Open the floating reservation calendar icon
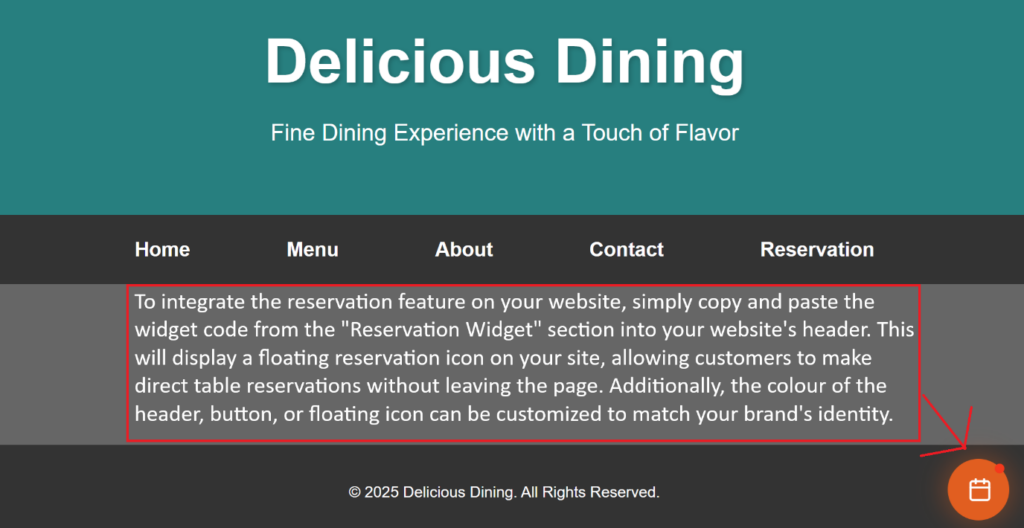Screen dimensions: 1024x528 pyautogui.click(x=979, y=489)
